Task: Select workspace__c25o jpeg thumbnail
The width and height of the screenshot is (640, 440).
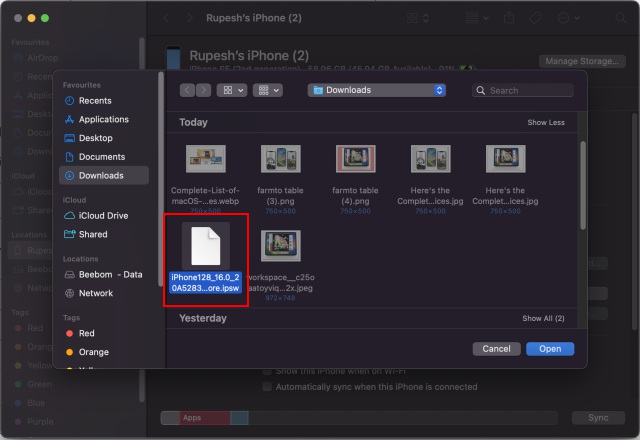Action: pos(281,246)
